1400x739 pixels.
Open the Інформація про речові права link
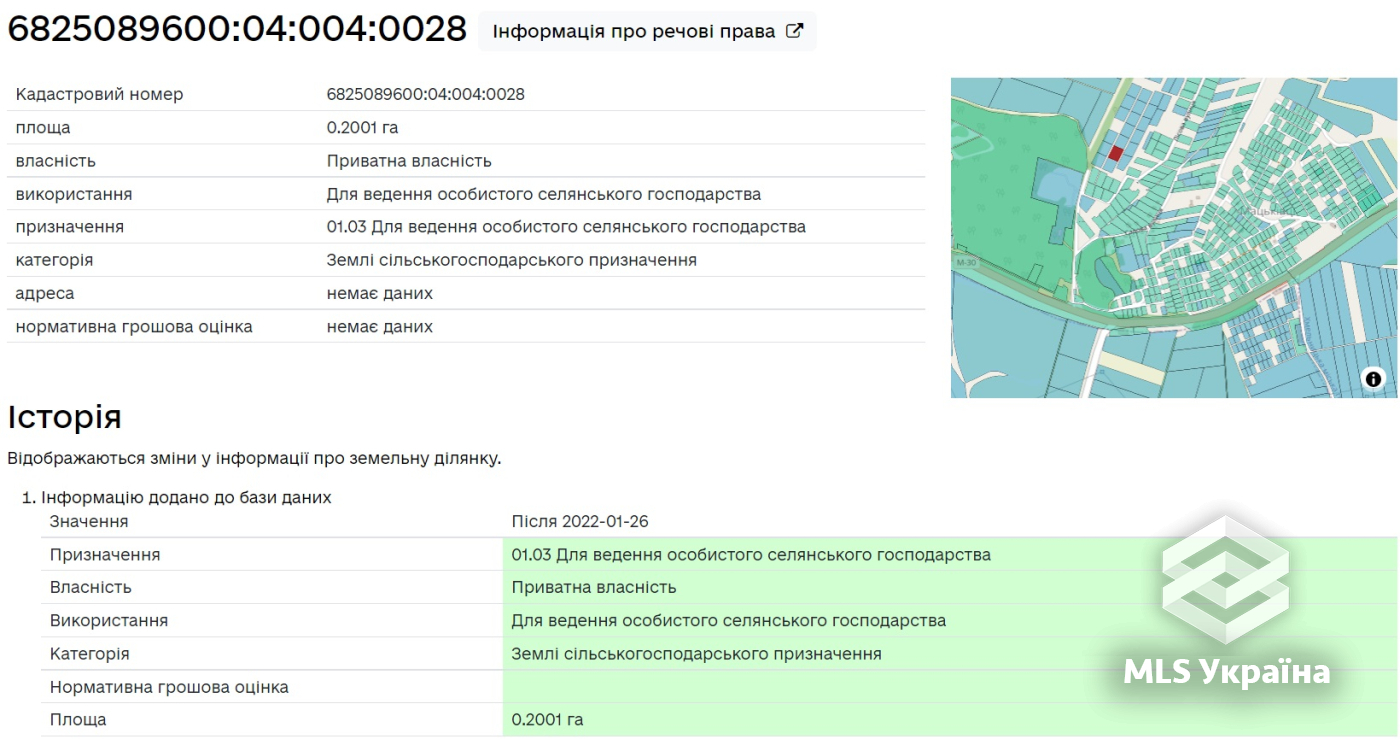pyautogui.click(x=647, y=31)
